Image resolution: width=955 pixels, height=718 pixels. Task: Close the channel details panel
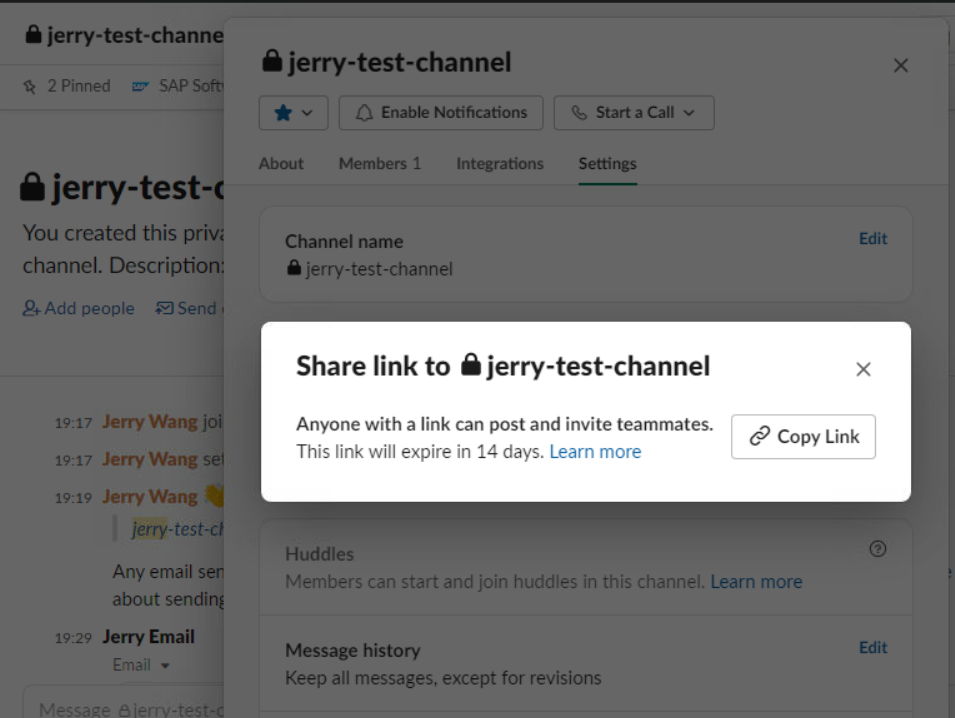pos(901,65)
